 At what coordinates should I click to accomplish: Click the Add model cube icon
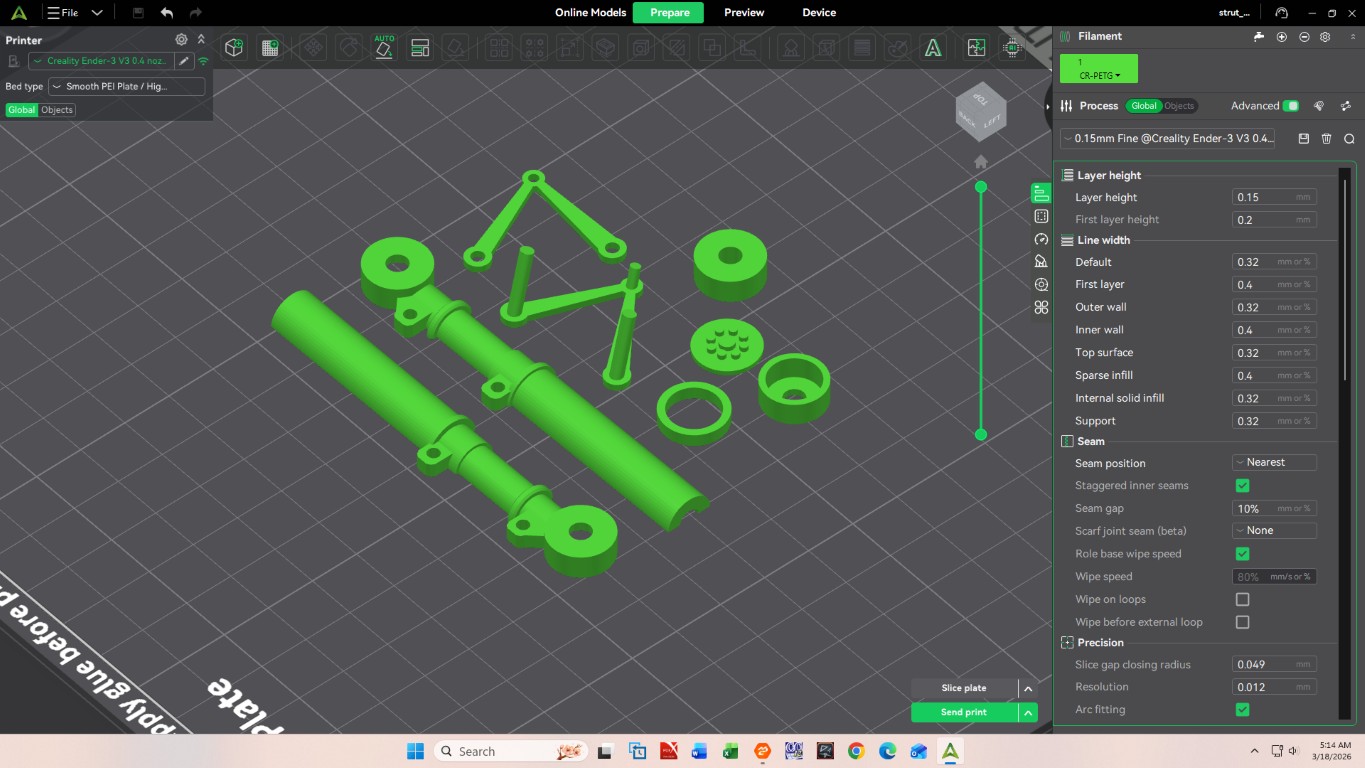click(x=234, y=48)
